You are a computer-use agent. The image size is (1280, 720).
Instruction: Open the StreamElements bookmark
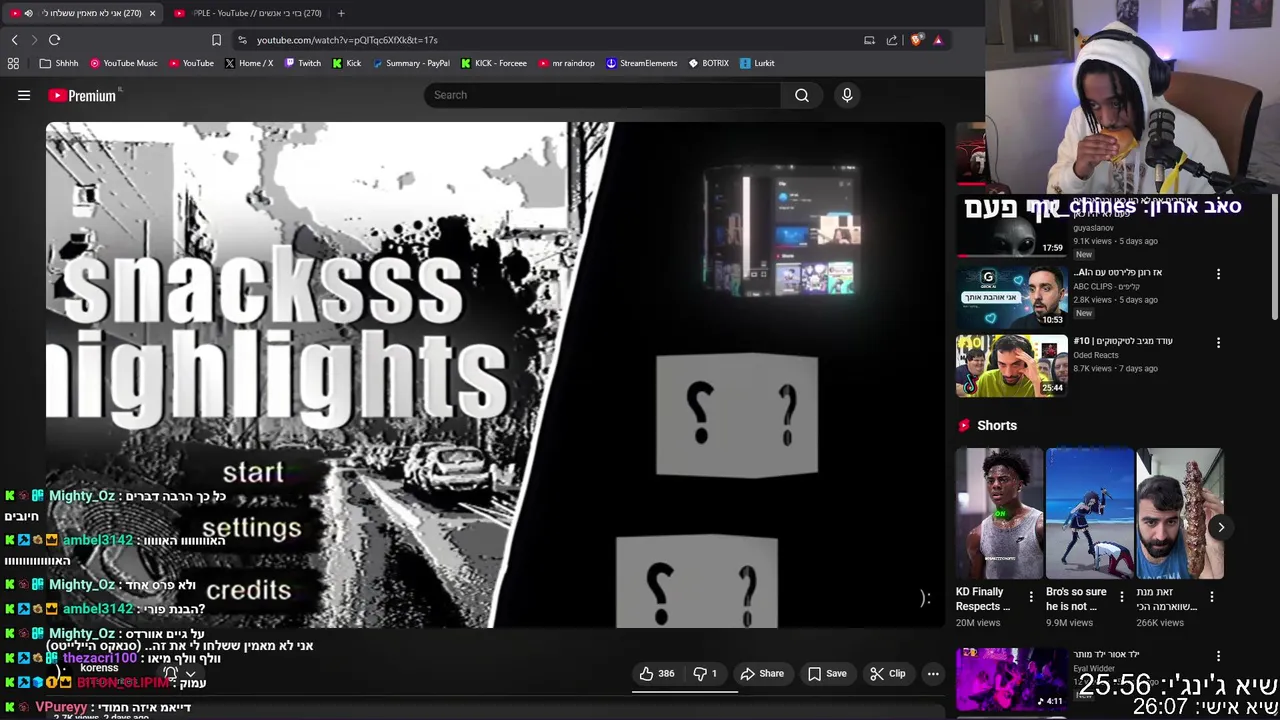click(x=641, y=63)
